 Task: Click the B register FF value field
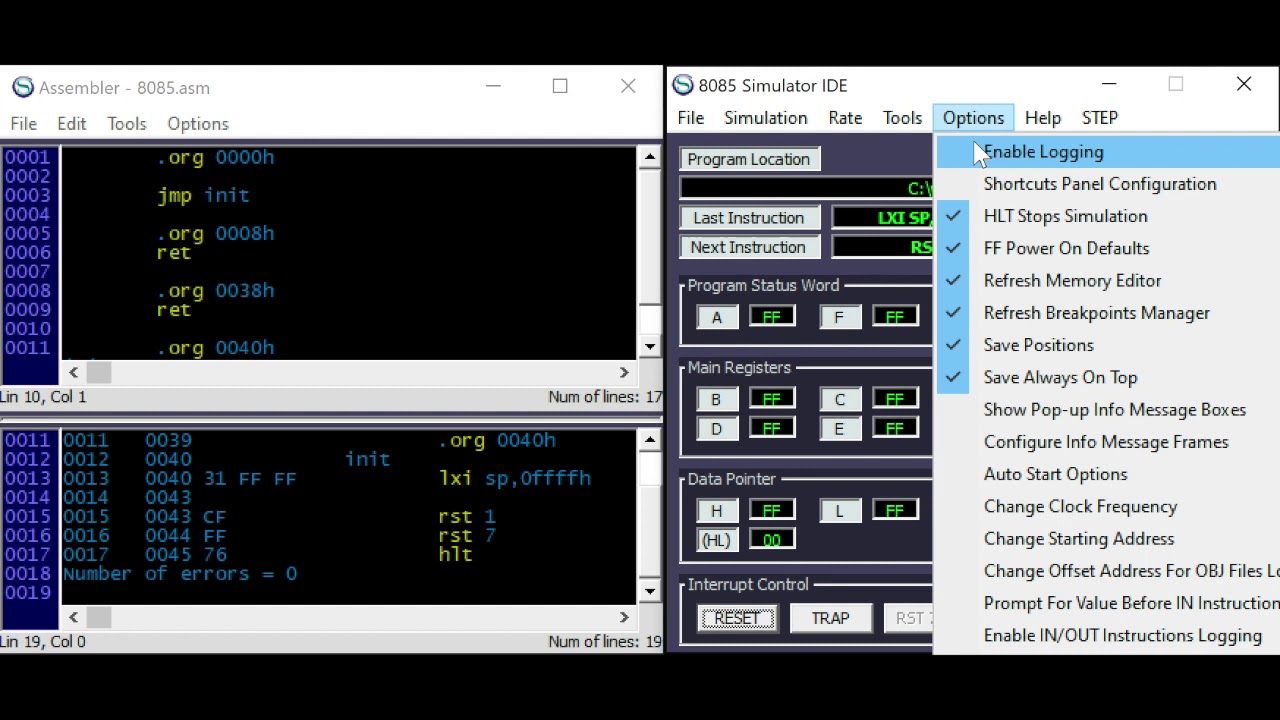pyautogui.click(x=772, y=400)
